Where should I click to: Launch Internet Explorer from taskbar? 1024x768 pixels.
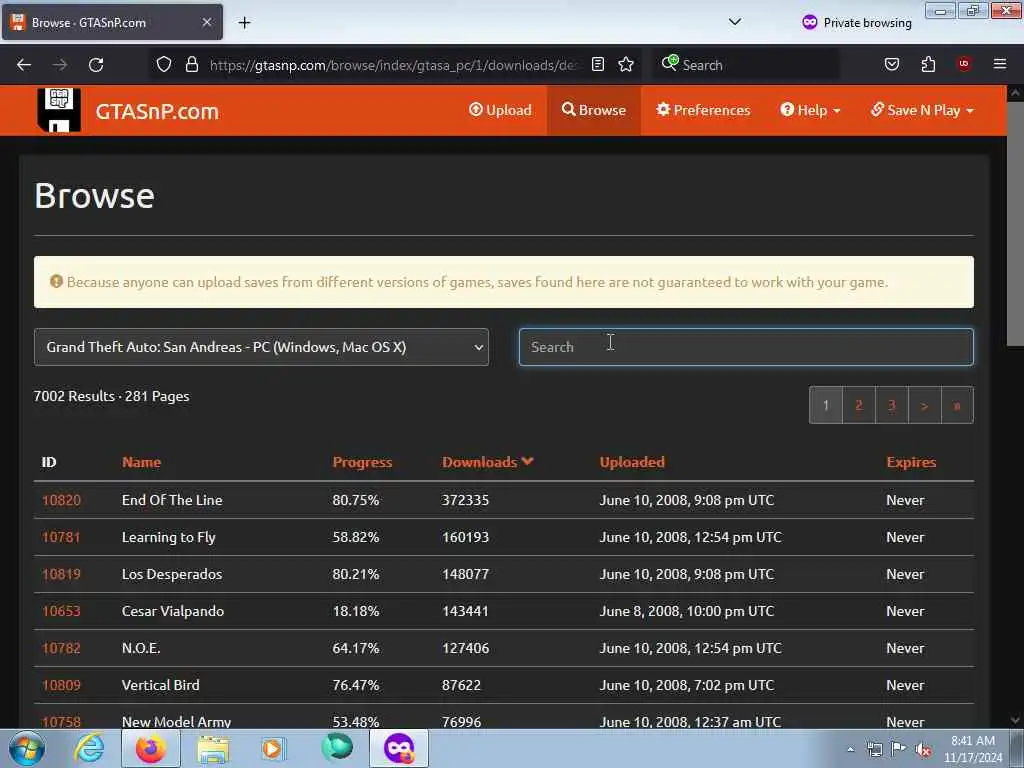tap(89, 748)
